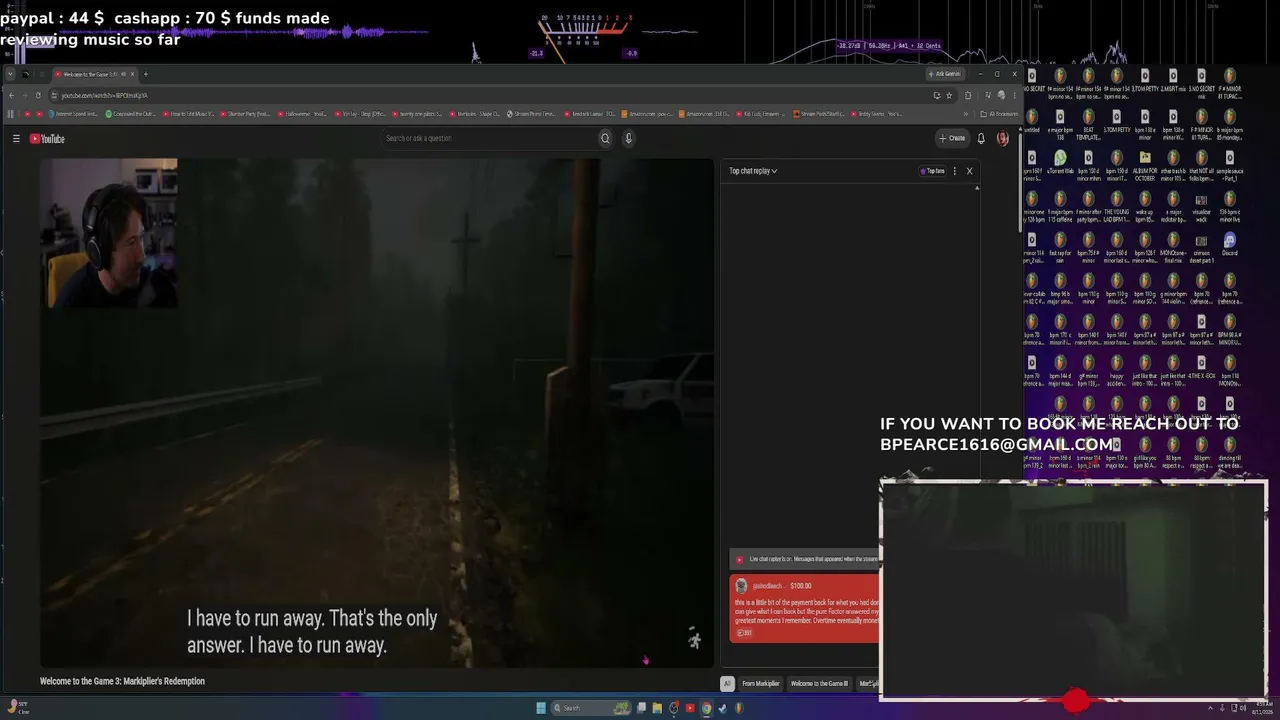The height and width of the screenshot is (720, 1280).
Task: Select the 'MONOtone - final mix' desktop file
Action: coord(1173,245)
